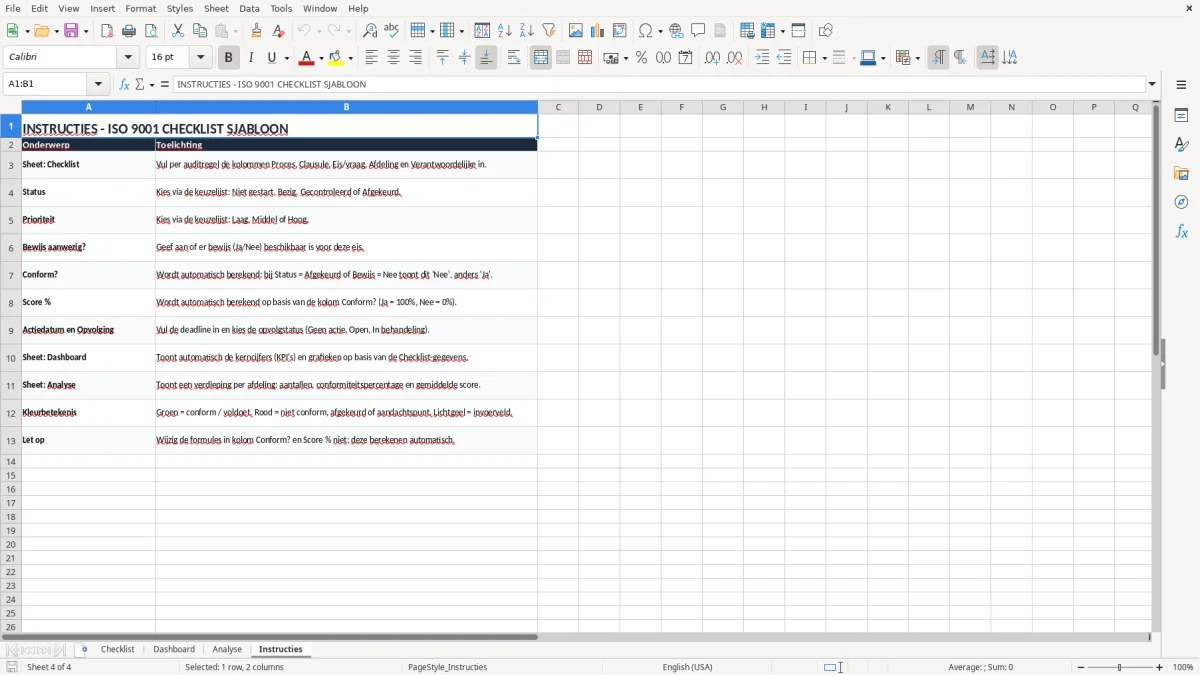The image size is (1200, 675).
Task: Enable AutoFilter
Action: (x=548, y=31)
